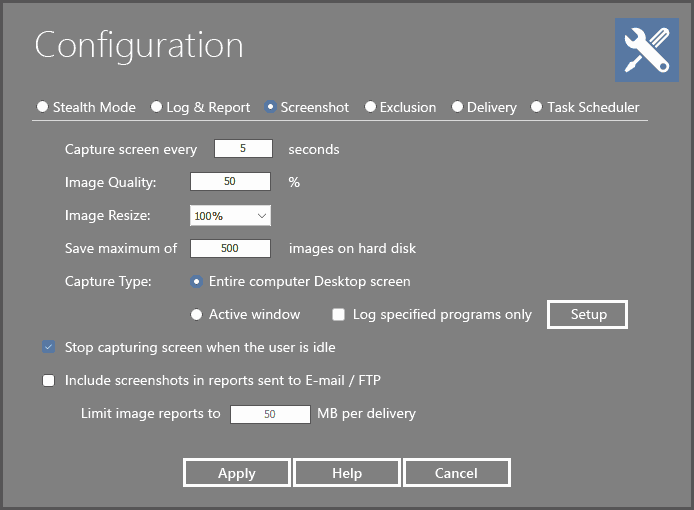The height and width of the screenshot is (510, 694).
Task: Open the Delivery settings tab
Action: pos(458,107)
